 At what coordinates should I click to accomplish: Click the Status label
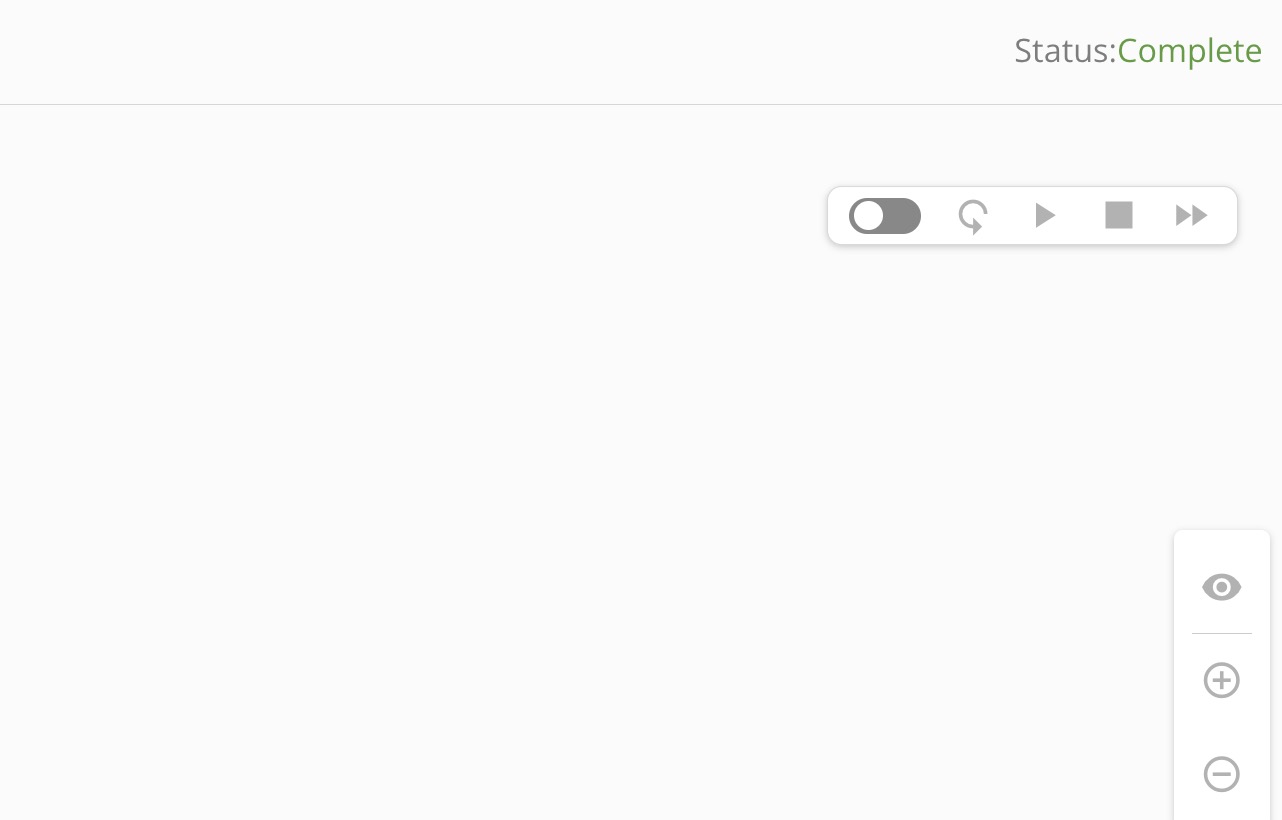point(1063,50)
